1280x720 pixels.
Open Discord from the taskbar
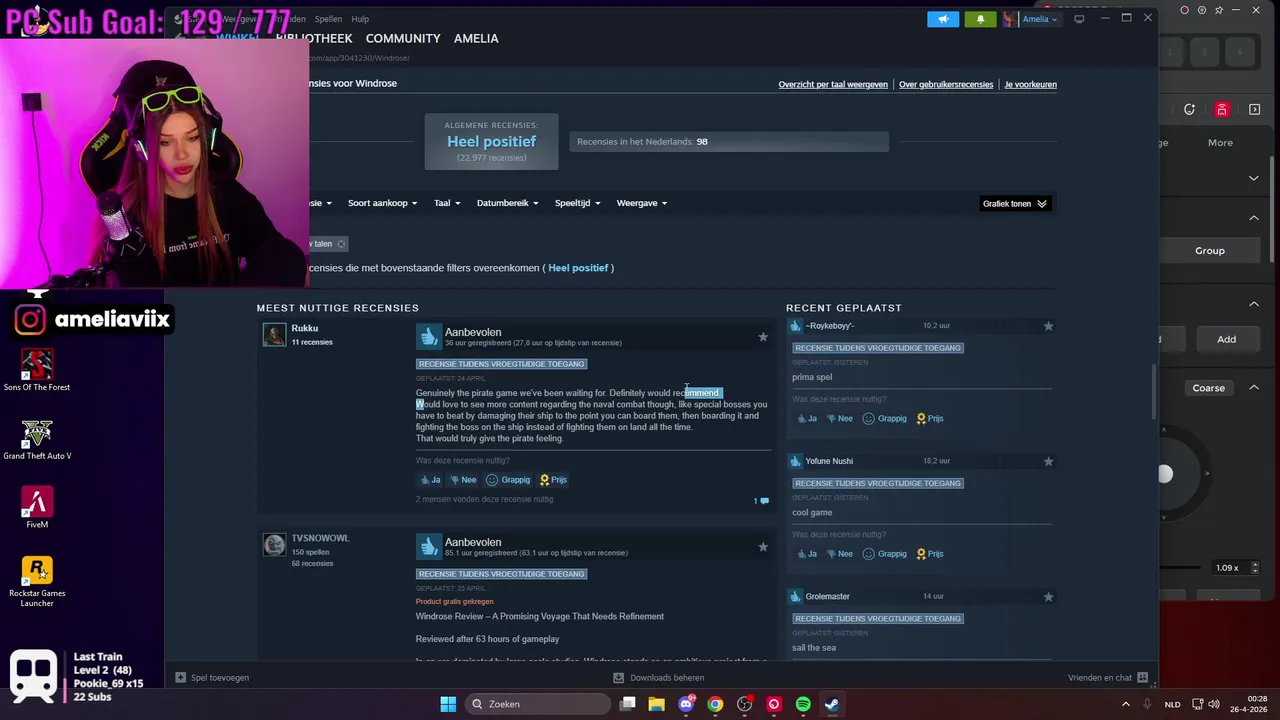(686, 704)
